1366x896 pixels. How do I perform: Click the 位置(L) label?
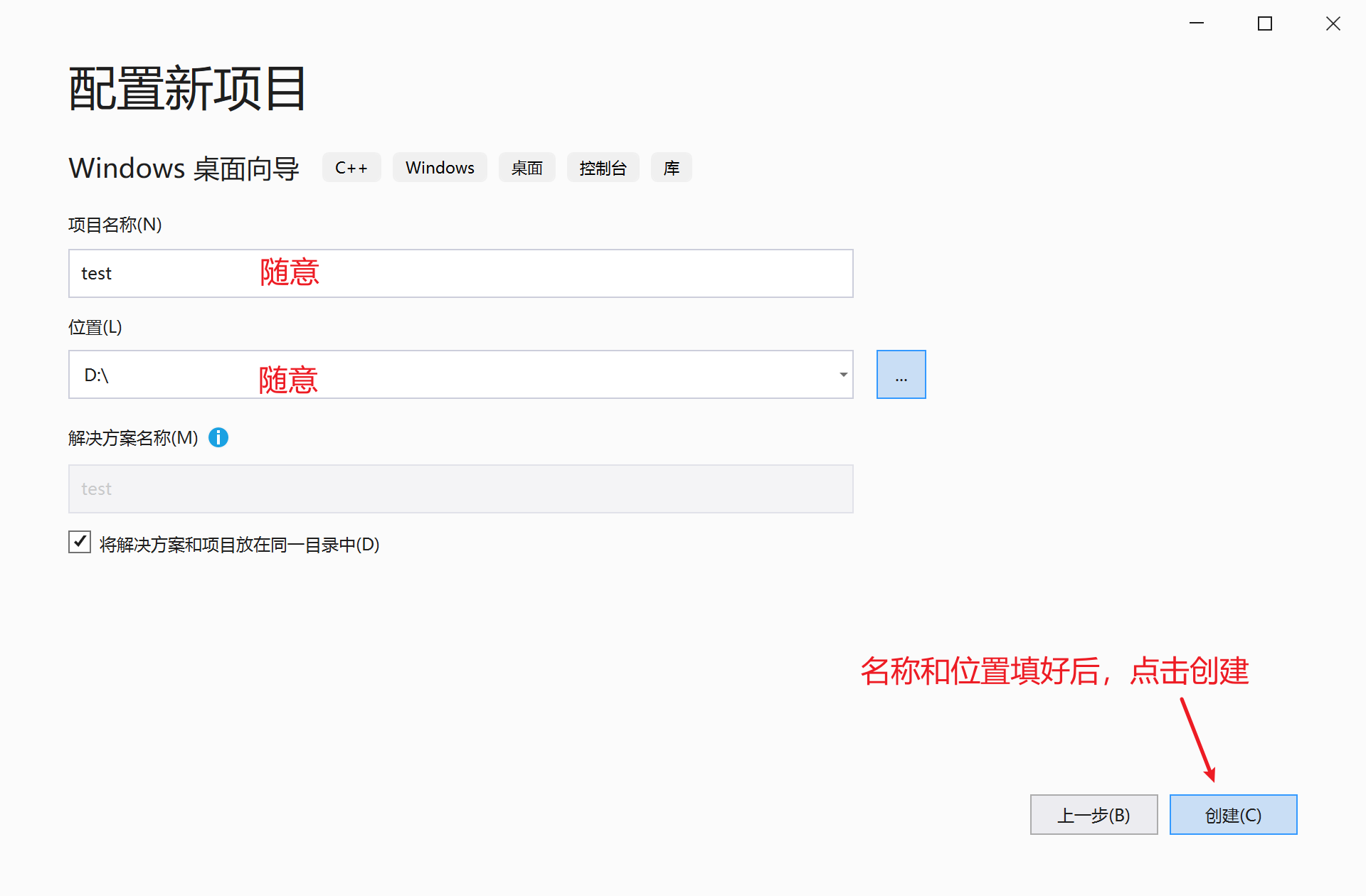tap(95, 327)
